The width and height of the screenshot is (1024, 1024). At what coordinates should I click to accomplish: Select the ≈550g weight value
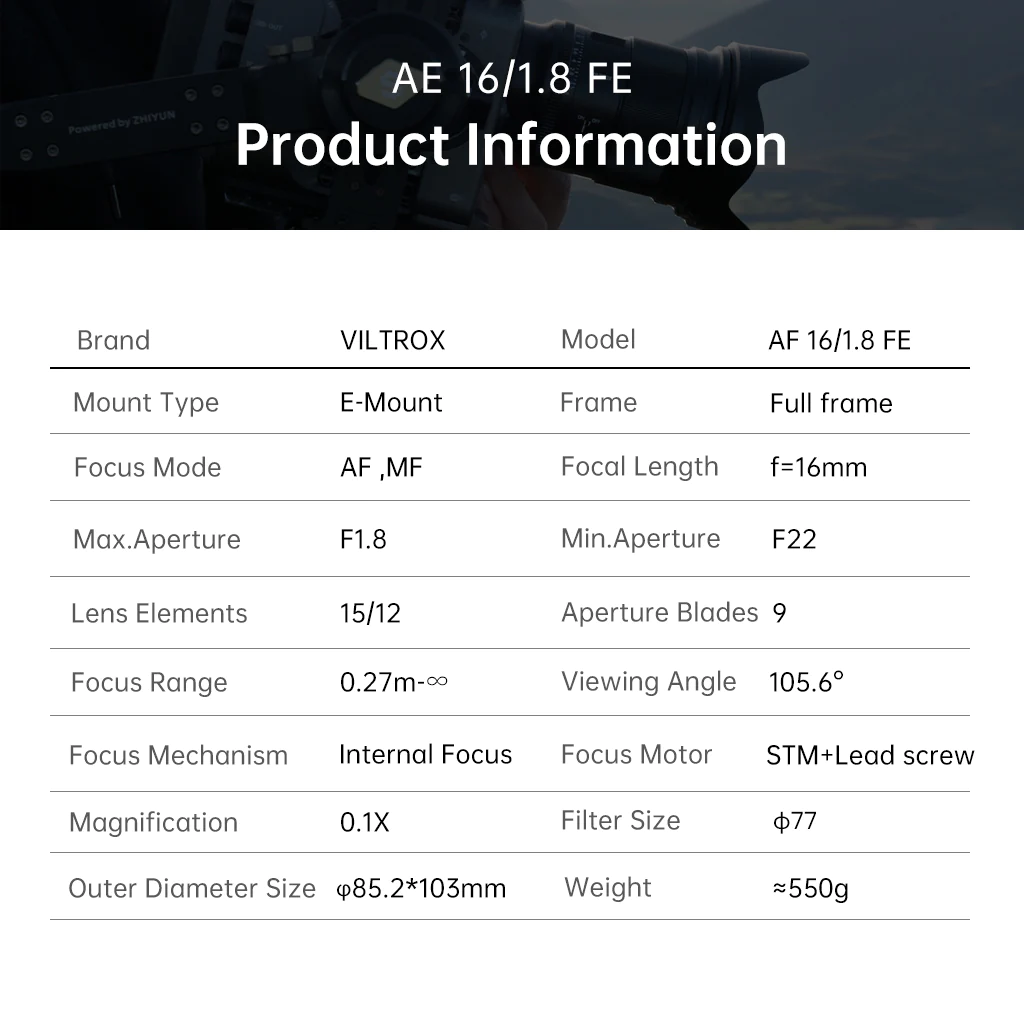point(810,889)
